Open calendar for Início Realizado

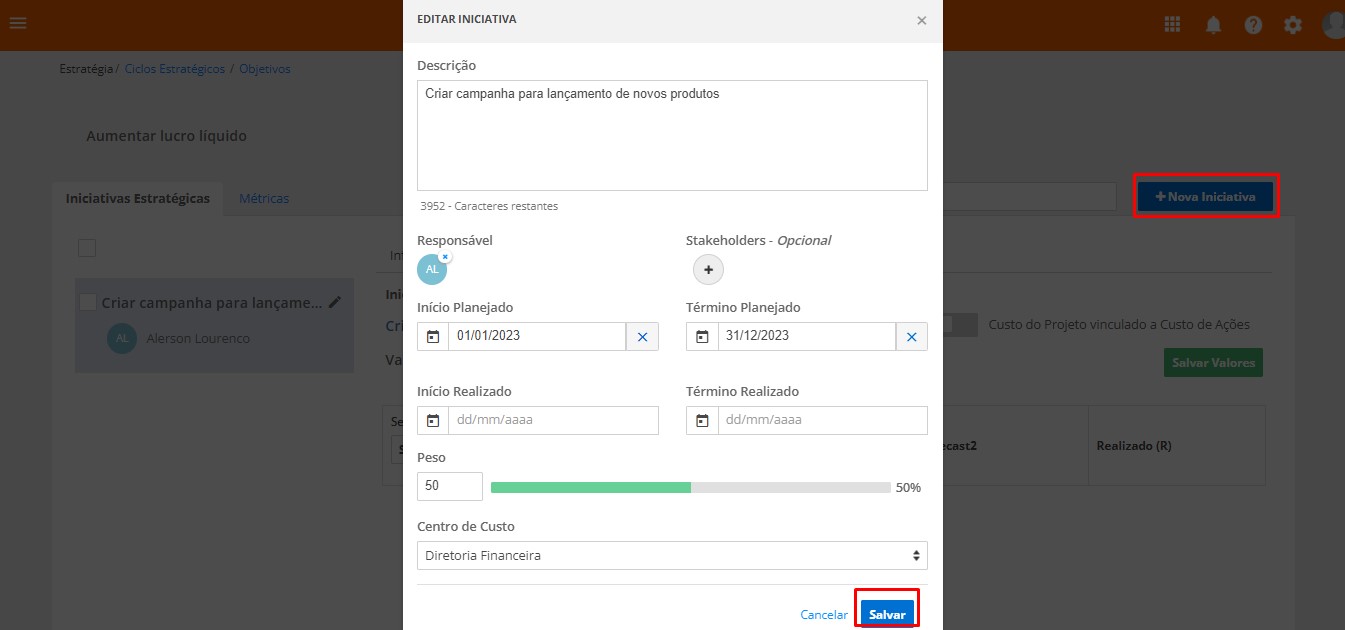tap(433, 421)
